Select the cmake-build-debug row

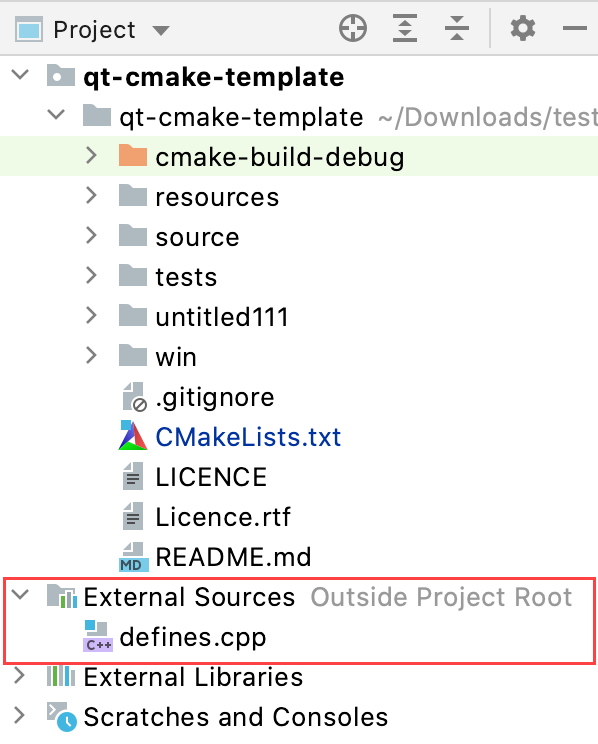click(x=299, y=156)
